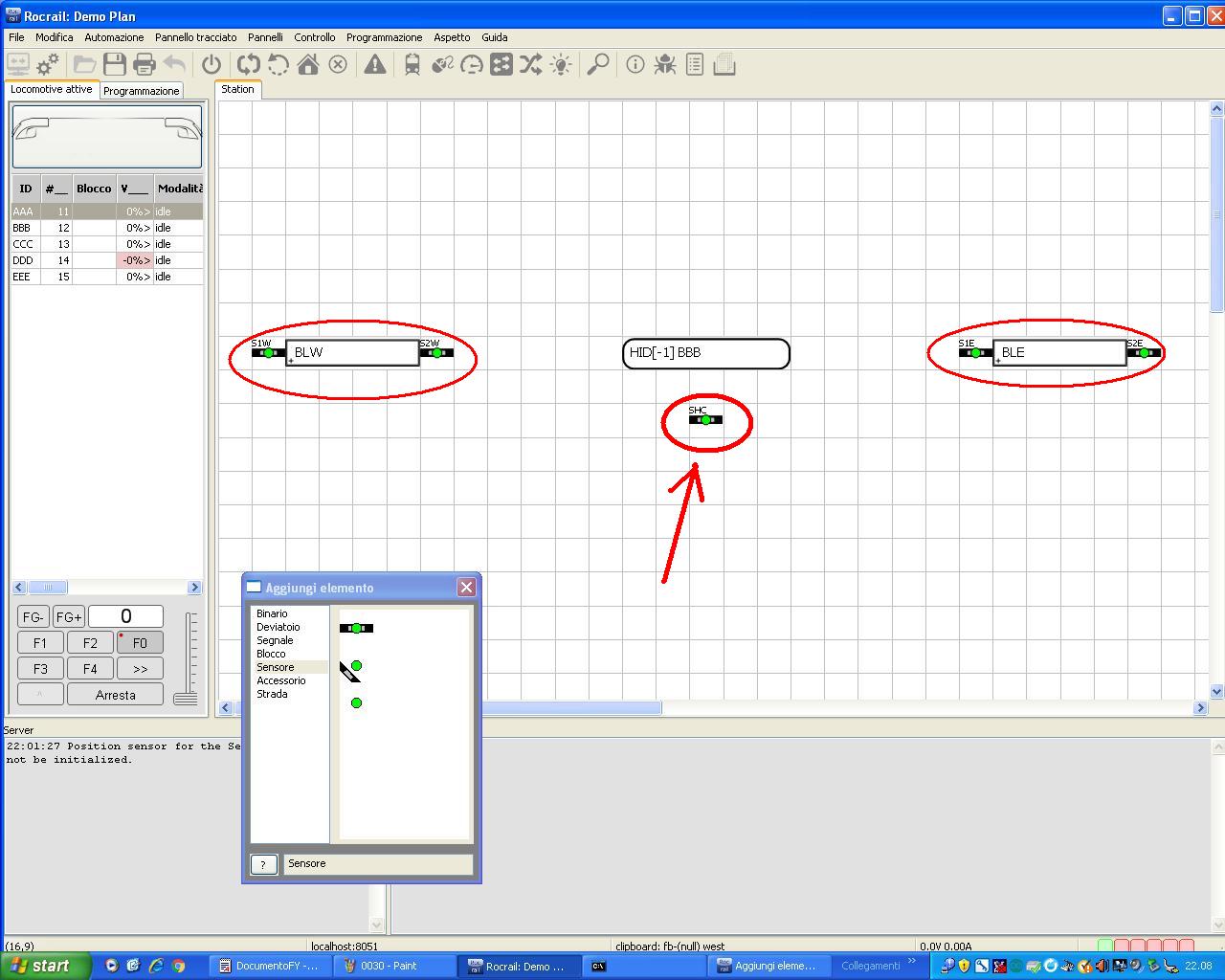Toggle function F0 button
The height and width of the screenshot is (980, 1225).
(140, 642)
